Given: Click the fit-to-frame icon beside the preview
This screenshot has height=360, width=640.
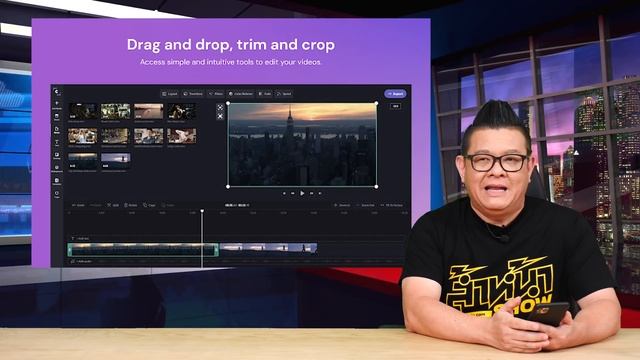Looking at the screenshot, I should pos(220,107).
